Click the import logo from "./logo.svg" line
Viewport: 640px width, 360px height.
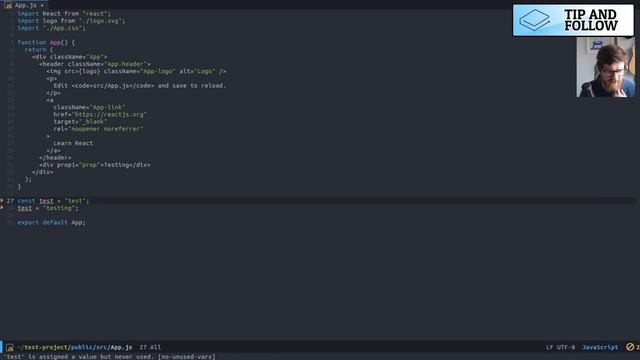pos(71,21)
